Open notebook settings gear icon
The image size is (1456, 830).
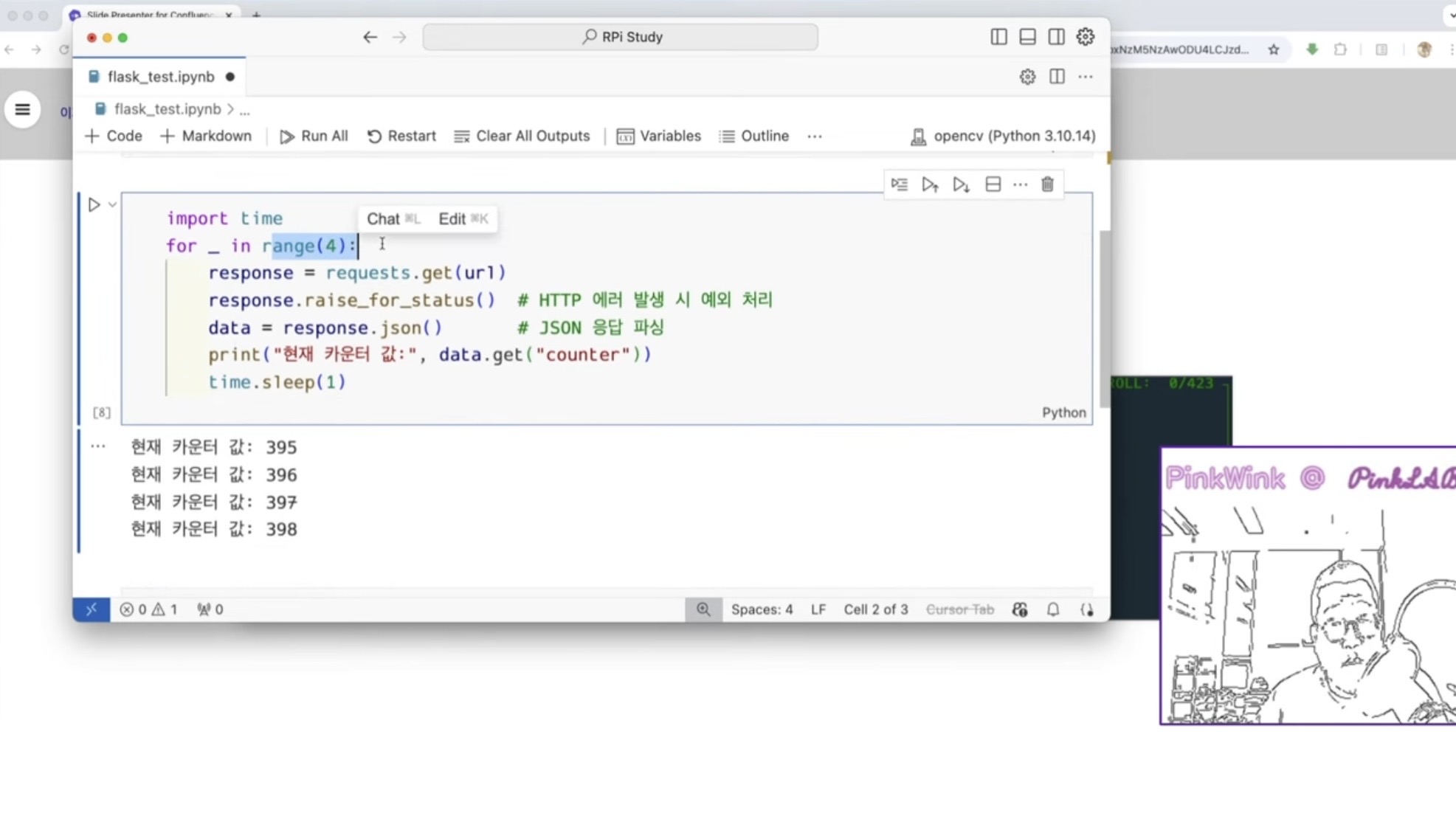click(x=1027, y=77)
